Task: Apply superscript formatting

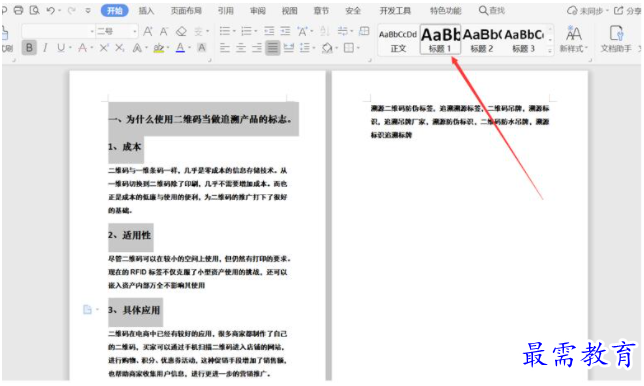Action: coord(104,48)
